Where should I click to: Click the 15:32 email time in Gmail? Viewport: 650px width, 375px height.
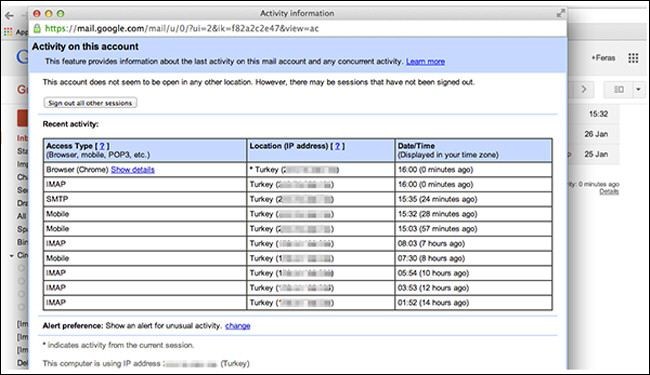tap(598, 114)
